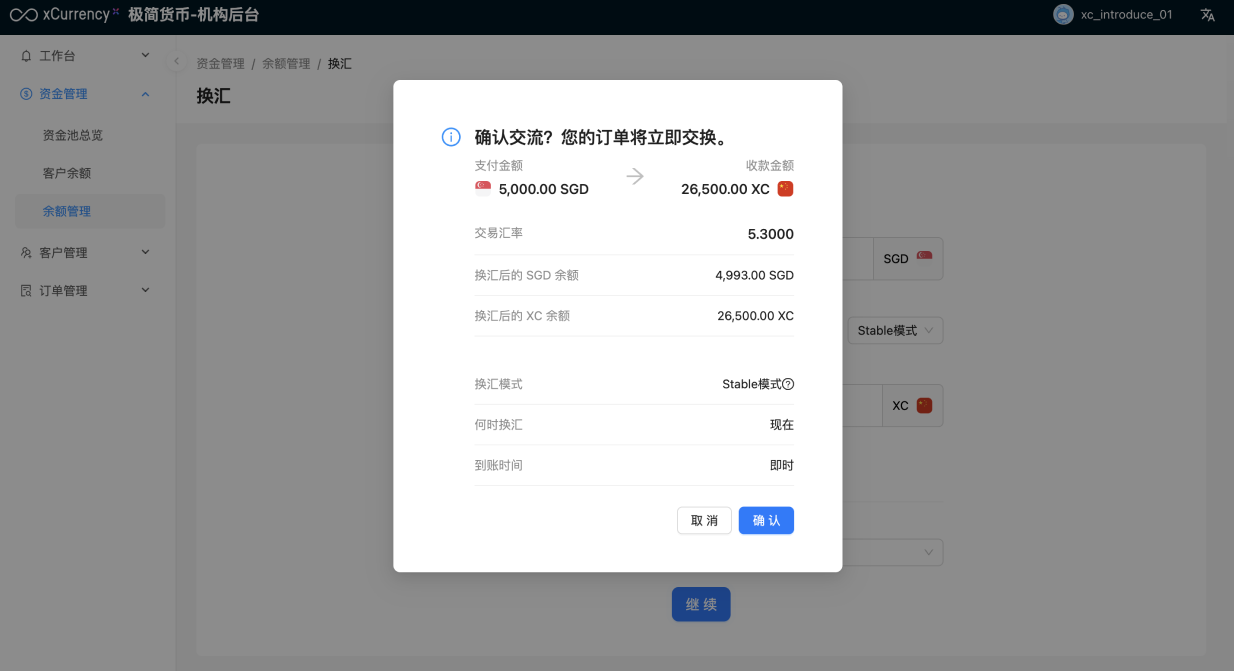This screenshot has height=671, width=1234.
Task: Click the 26,500.00 XC receive amount in header
Action: click(725, 189)
